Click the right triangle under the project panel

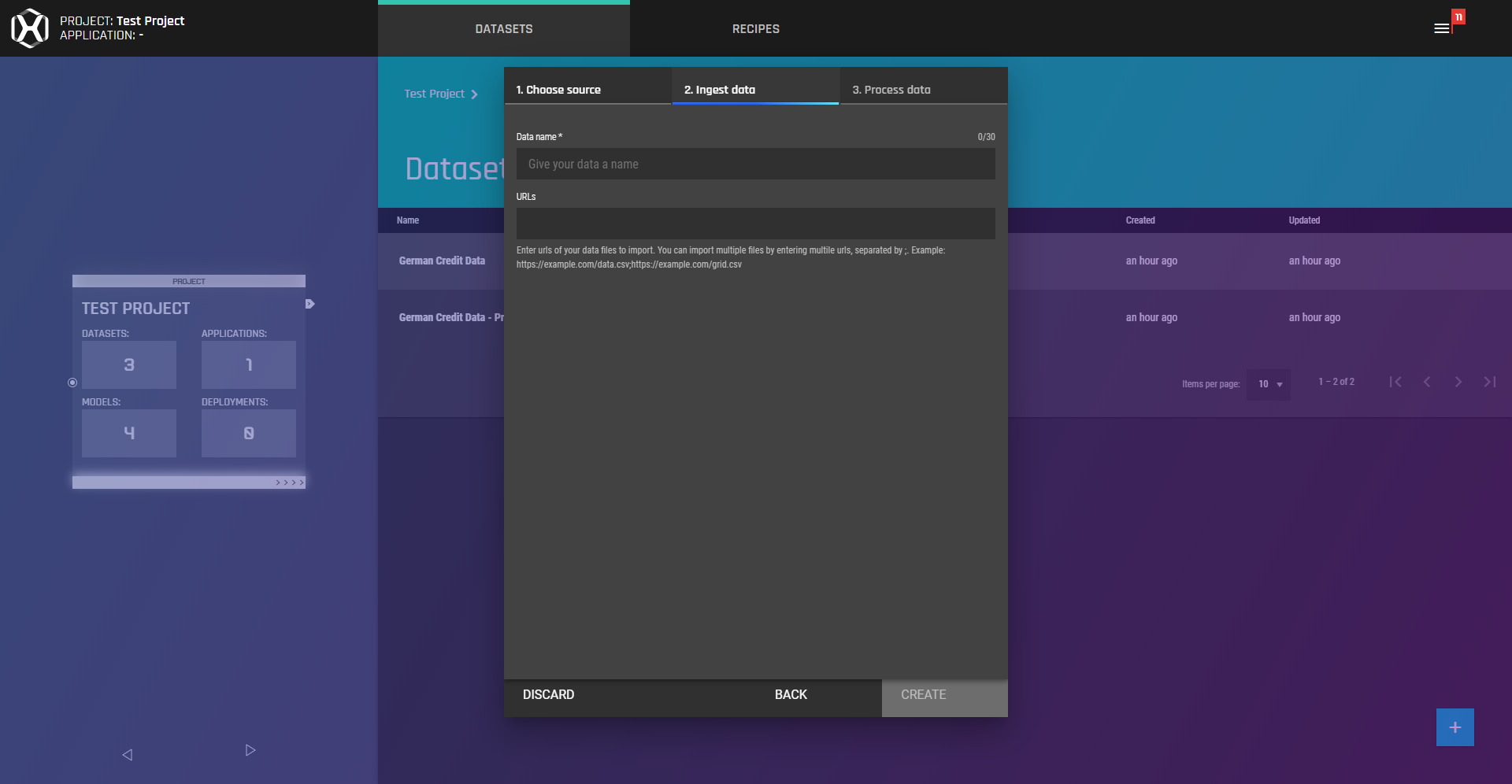pyautogui.click(x=250, y=750)
